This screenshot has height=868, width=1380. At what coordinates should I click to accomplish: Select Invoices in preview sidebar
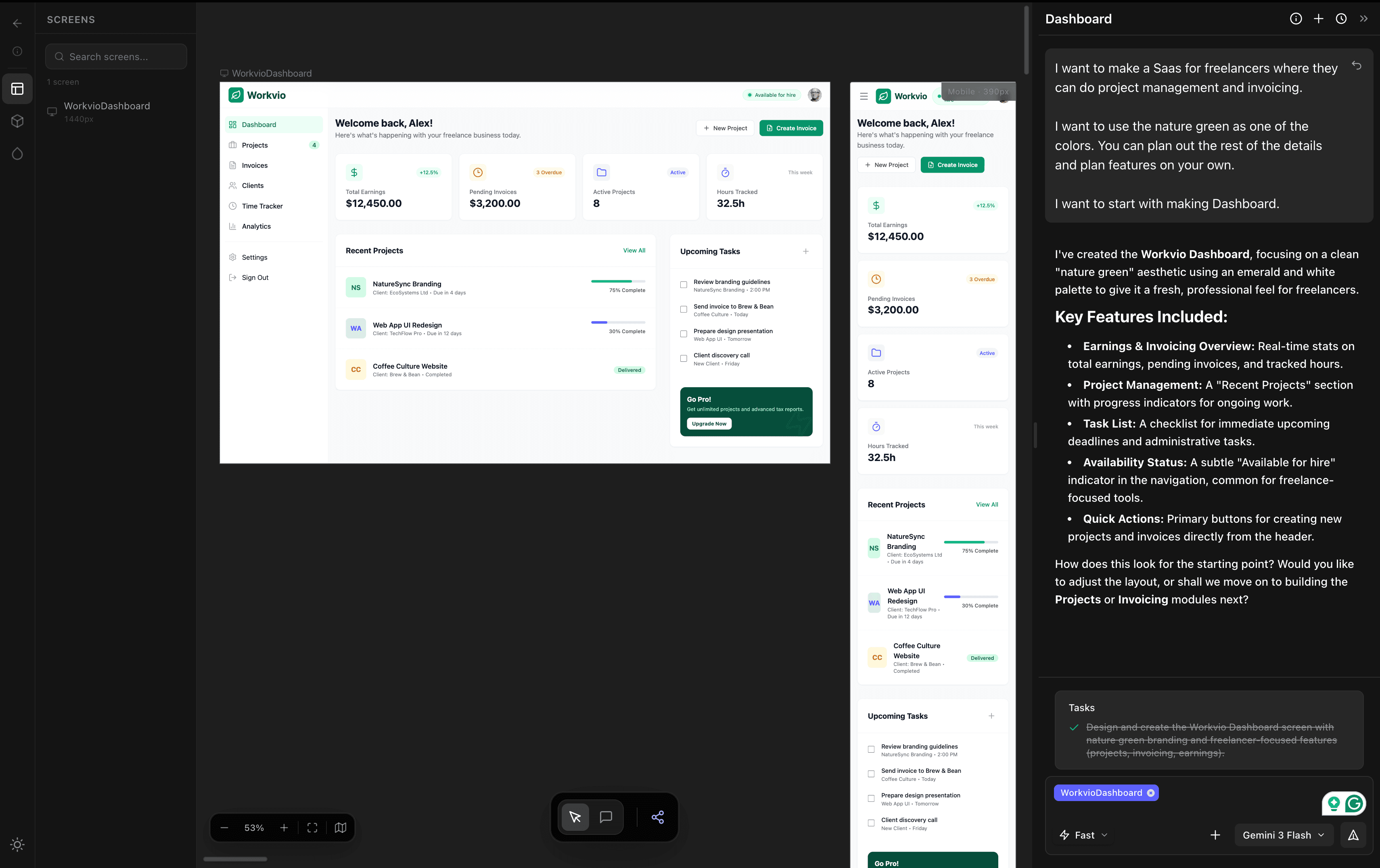coord(274,166)
